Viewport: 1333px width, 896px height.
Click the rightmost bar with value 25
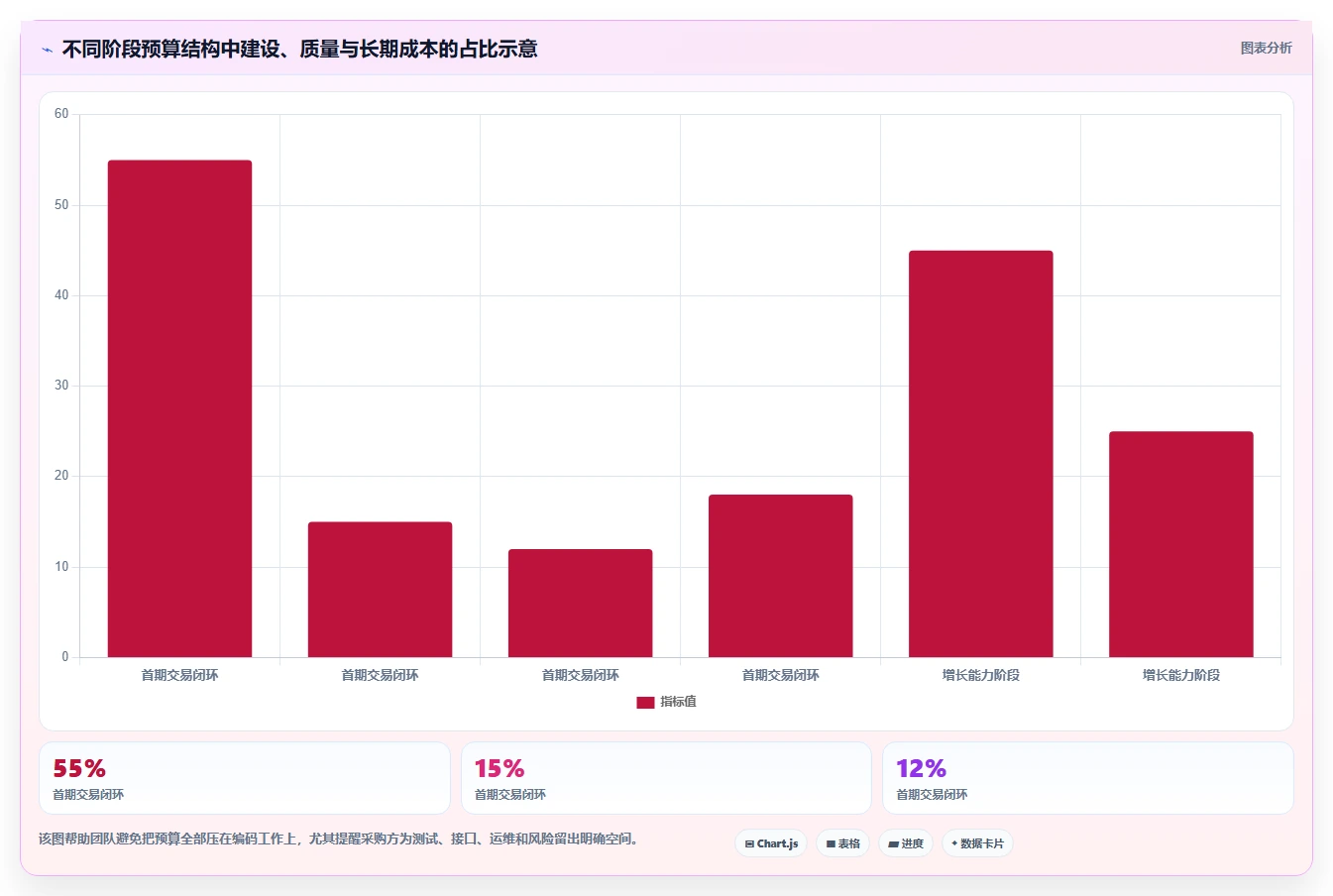coord(1180,544)
